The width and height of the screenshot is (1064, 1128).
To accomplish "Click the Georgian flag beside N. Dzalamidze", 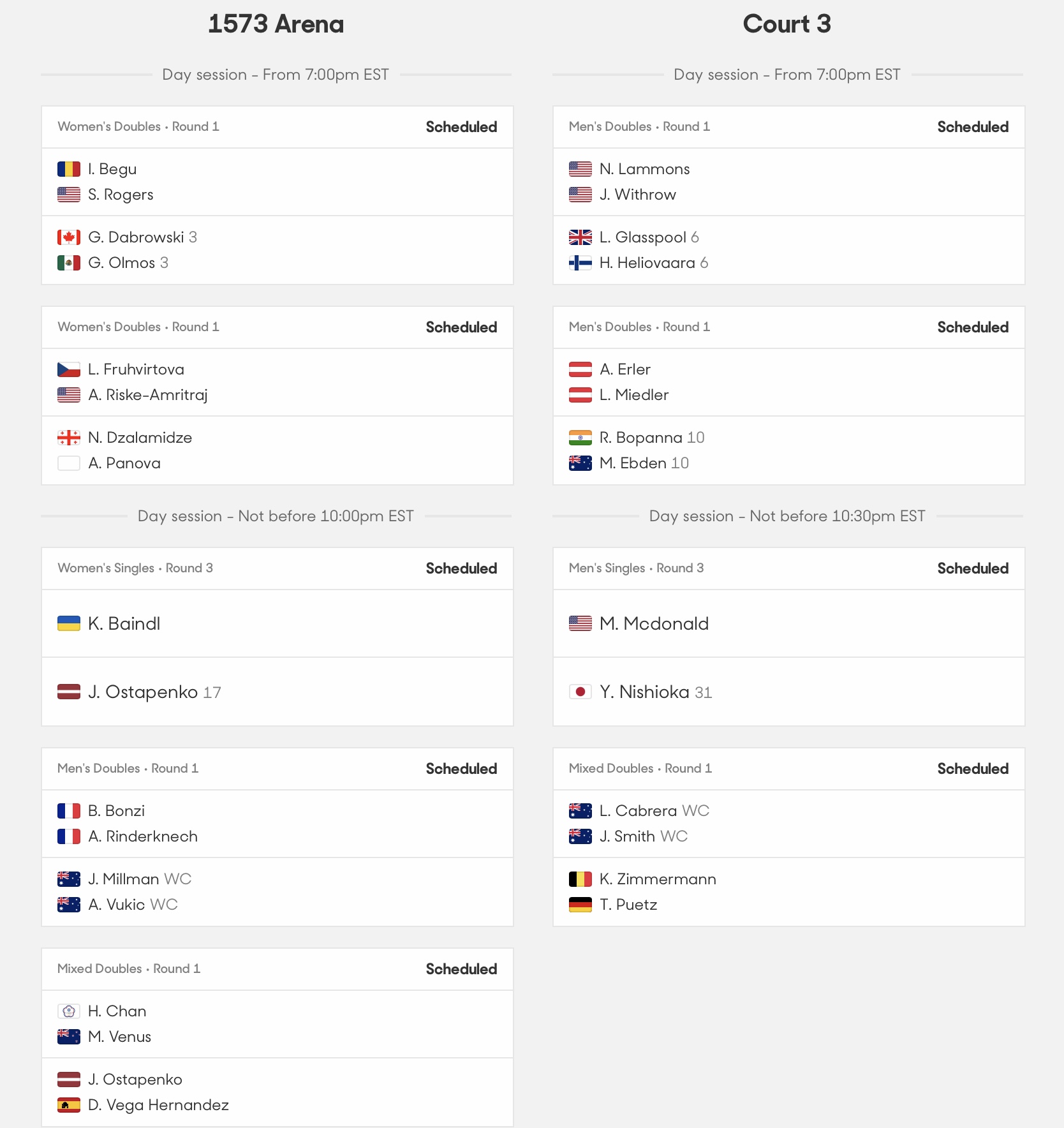I will tap(69, 438).
